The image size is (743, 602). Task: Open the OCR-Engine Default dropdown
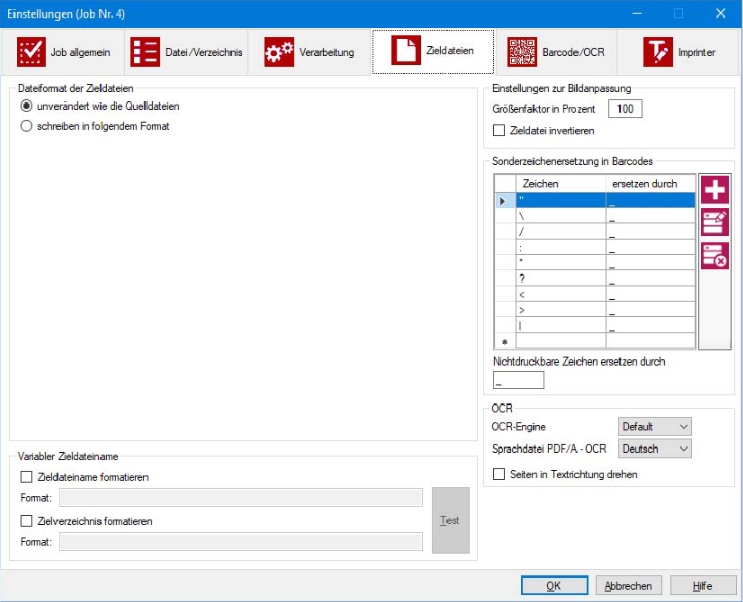pyautogui.click(x=654, y=426)
